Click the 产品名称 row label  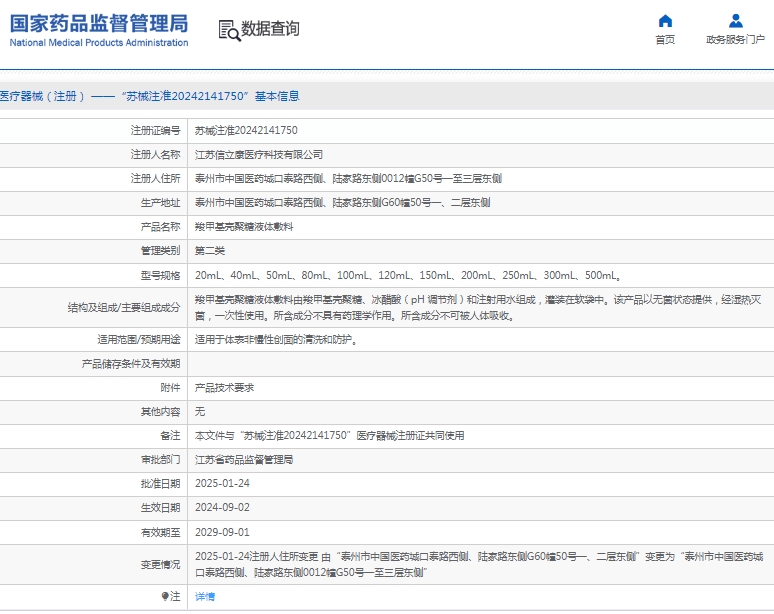click(160, 227)
